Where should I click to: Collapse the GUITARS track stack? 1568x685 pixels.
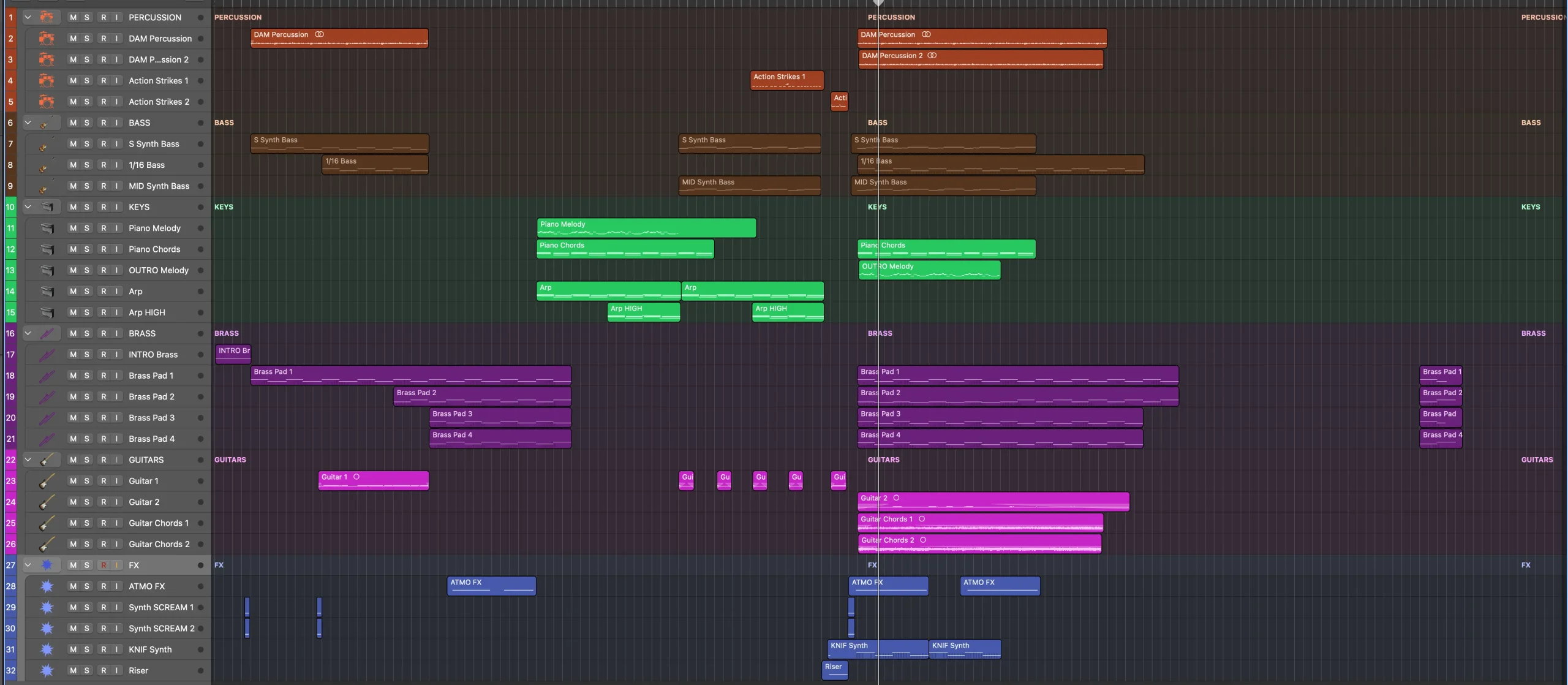point(28,460)
